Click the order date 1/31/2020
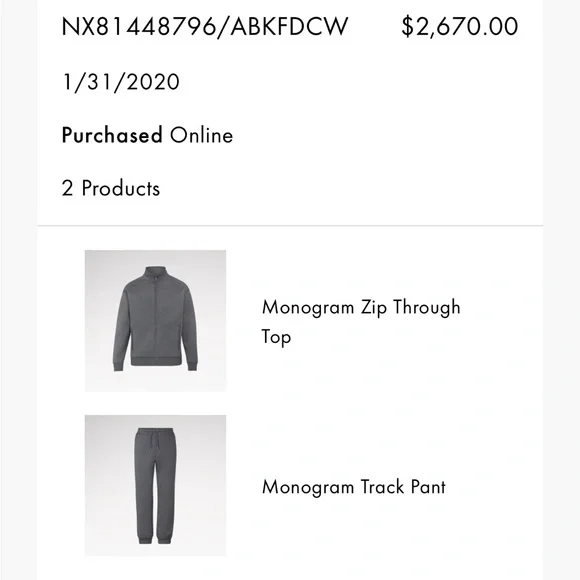 [121, 82]
